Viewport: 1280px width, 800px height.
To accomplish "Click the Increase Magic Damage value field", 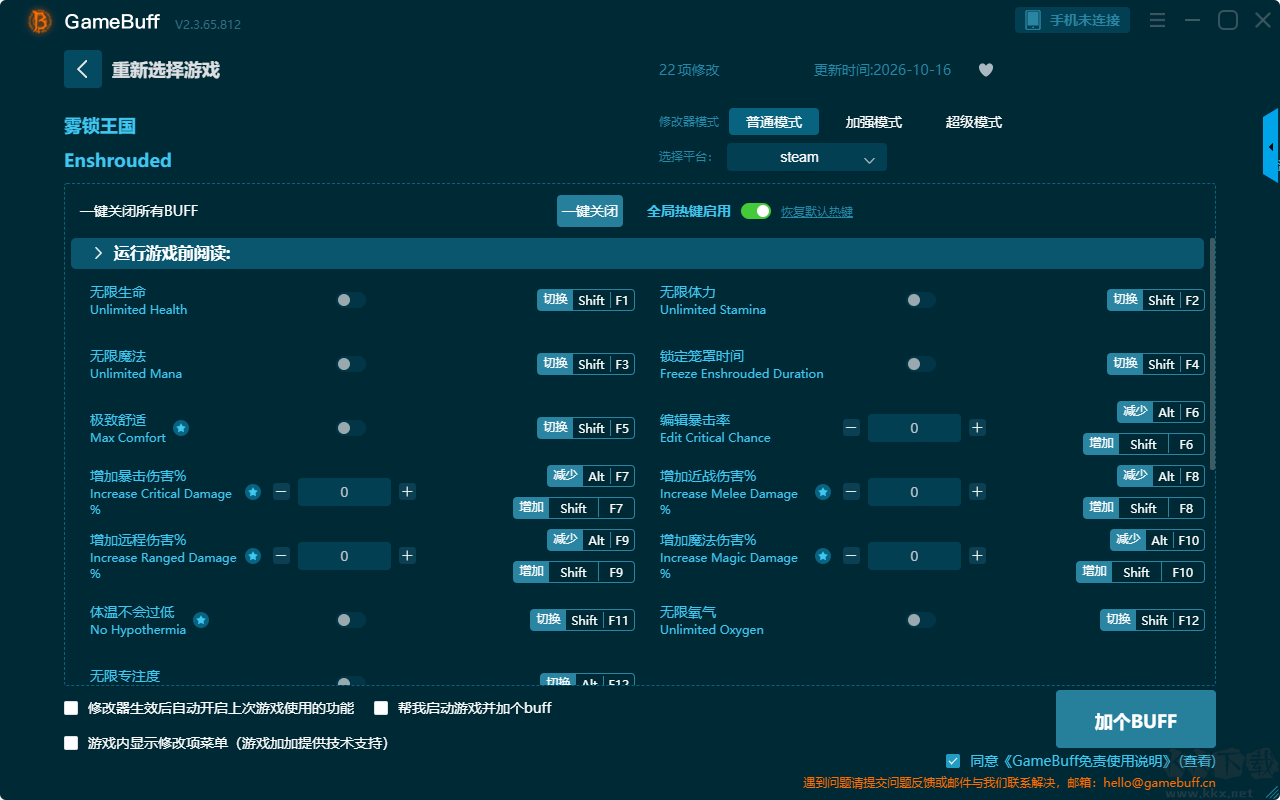I will pos(914,556).
